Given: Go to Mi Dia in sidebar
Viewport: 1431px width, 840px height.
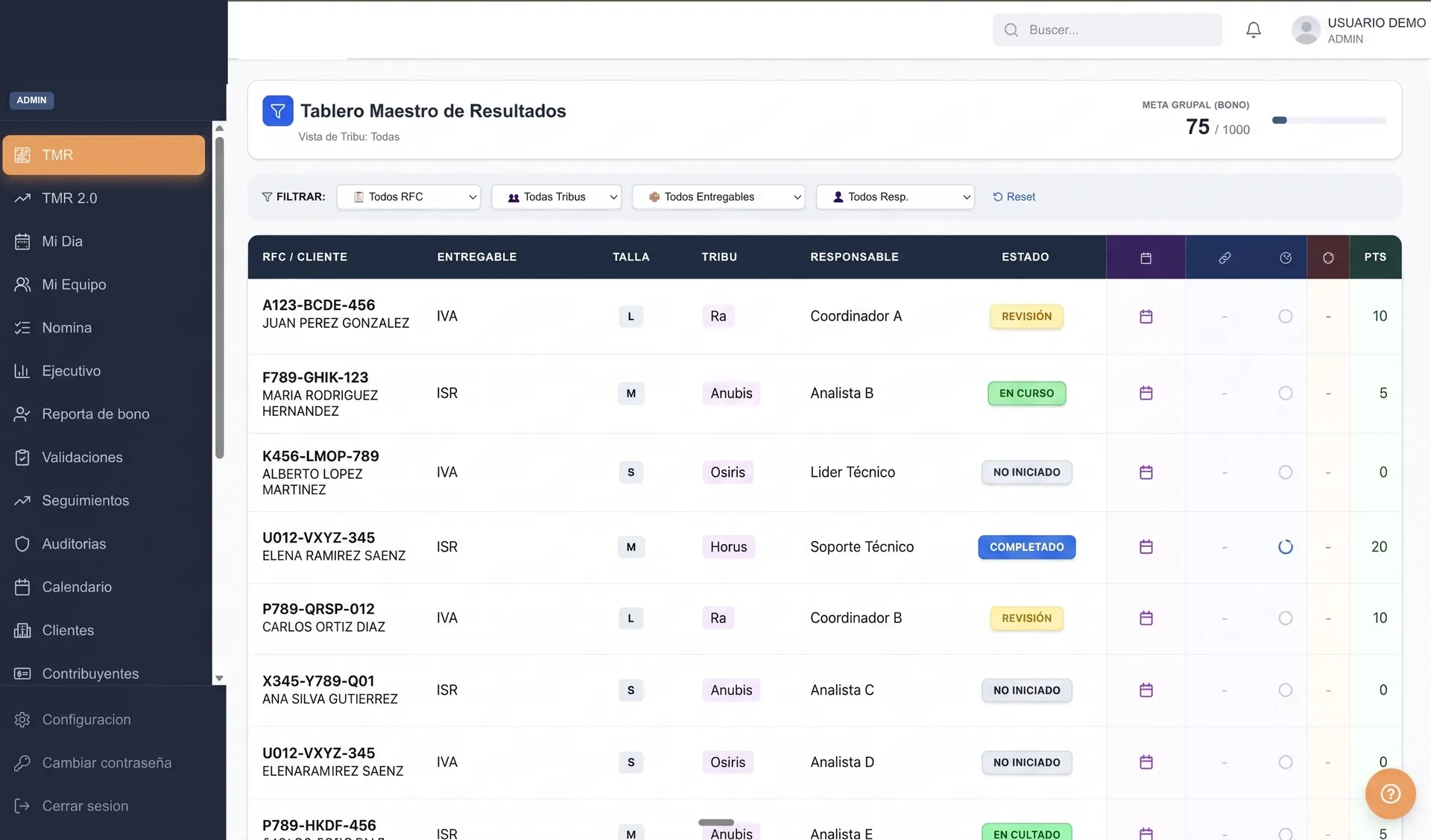Looking at the screenshot, I should click(104, 241).
